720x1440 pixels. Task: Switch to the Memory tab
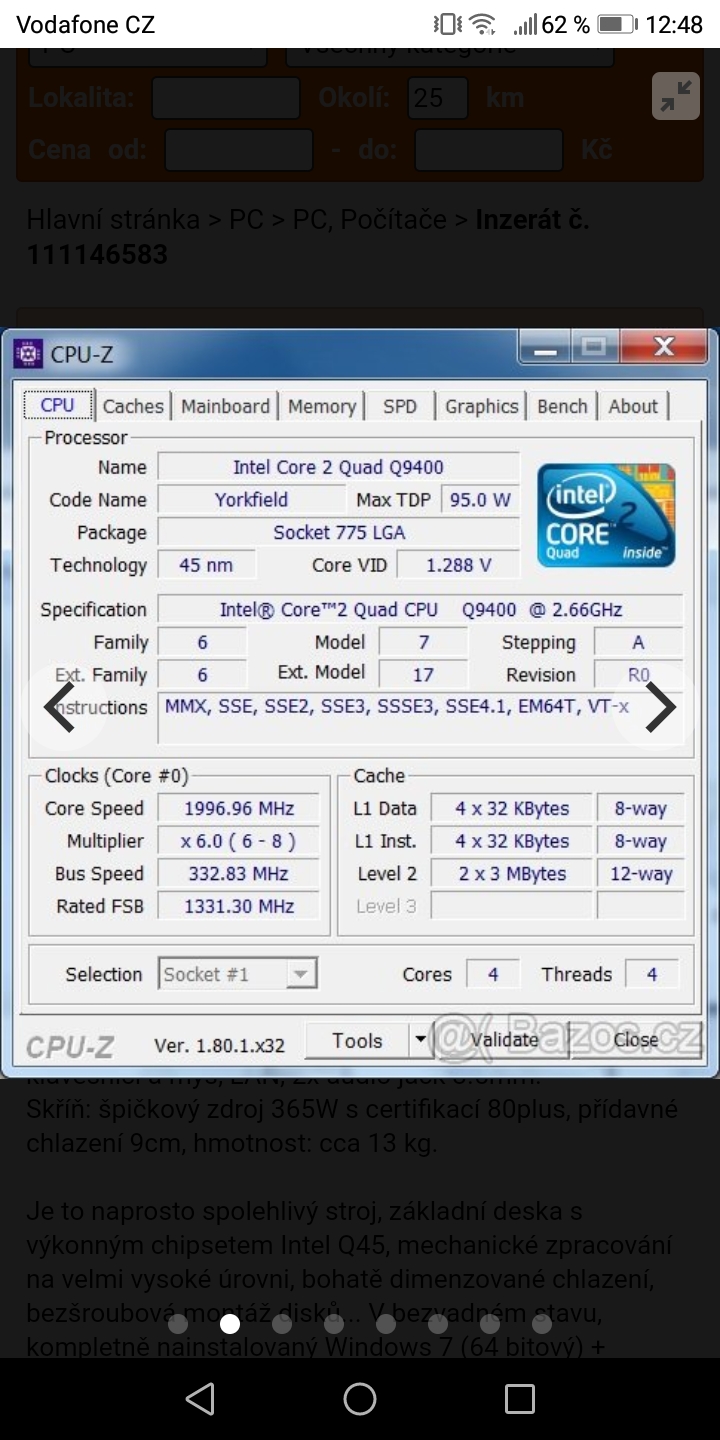pyautogui.click(x=322, y=406)
